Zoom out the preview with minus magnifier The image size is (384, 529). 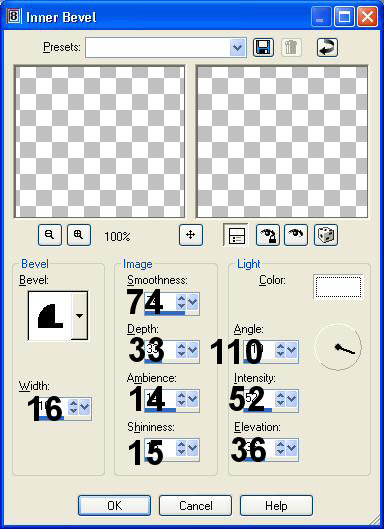point(50,235)
